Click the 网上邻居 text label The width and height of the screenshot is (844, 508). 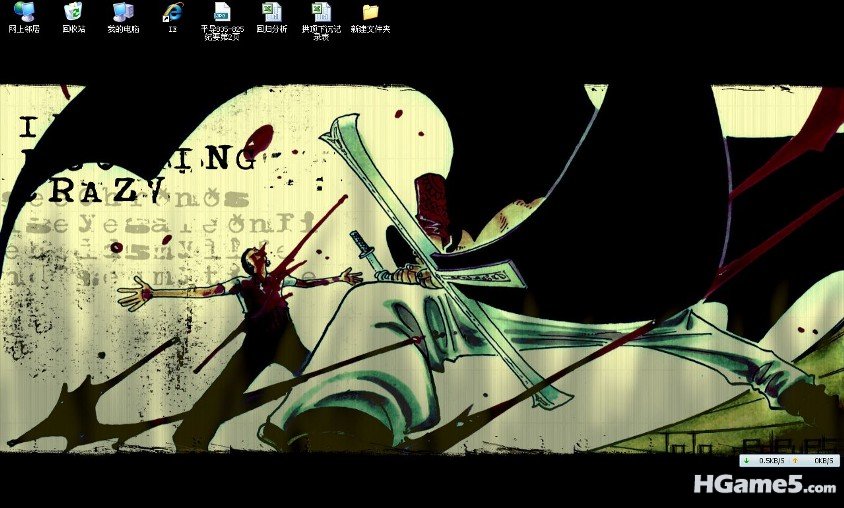click(23, 29)
